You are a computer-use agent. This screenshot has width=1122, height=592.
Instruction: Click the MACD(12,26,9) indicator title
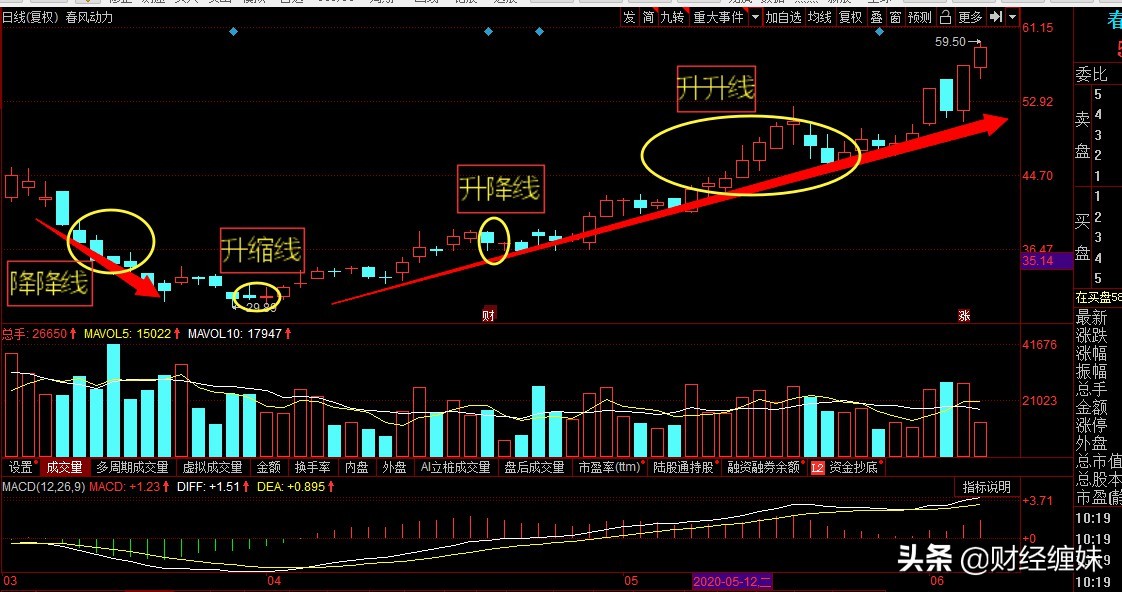pyautogui.click(x=44, y=487)
